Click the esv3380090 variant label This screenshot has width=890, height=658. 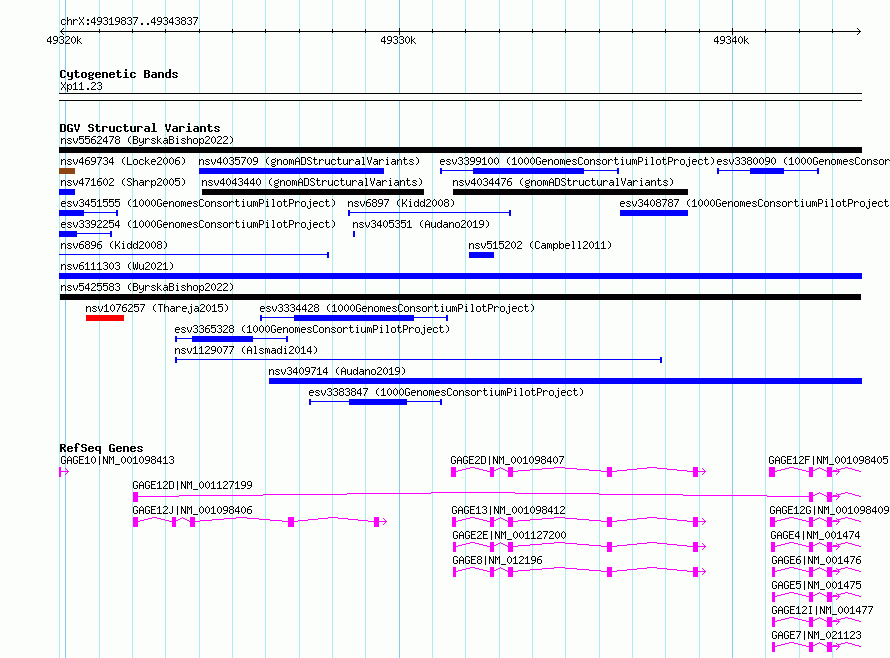click(x=803, y=161)
